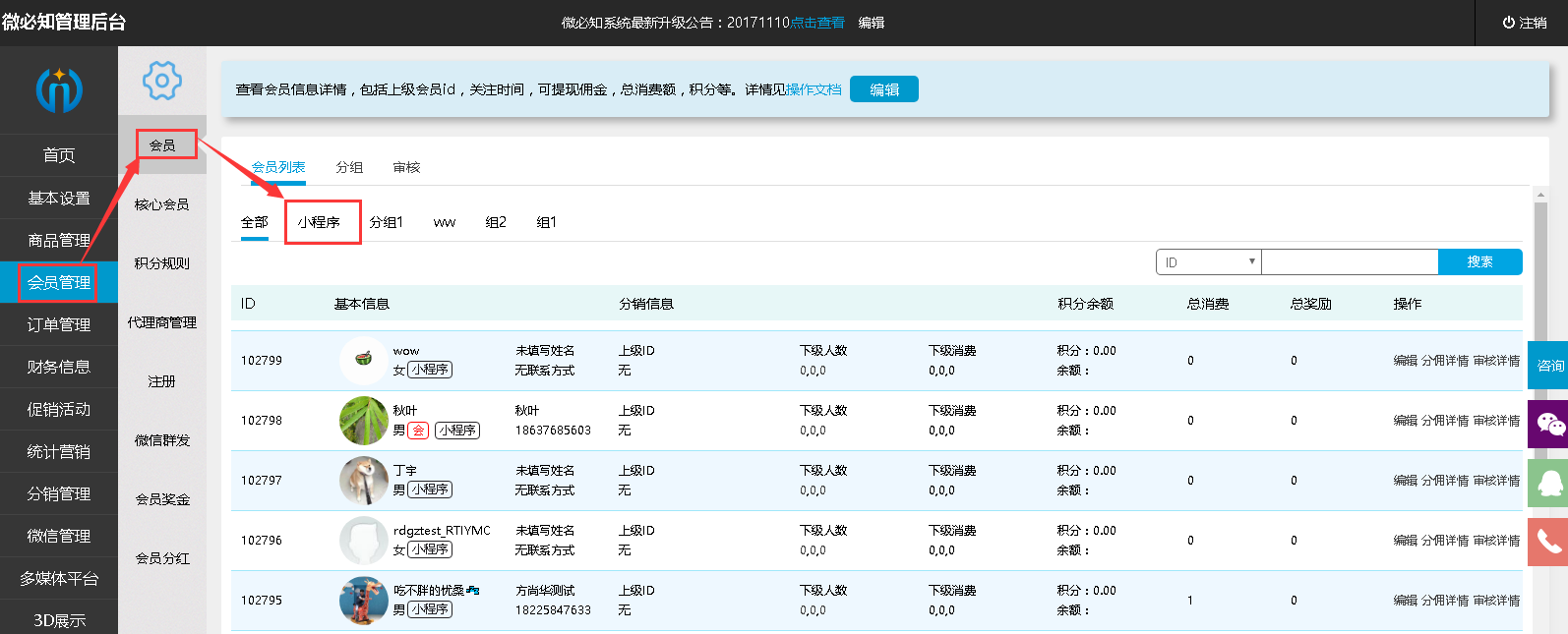Click the settings gear icon
Screen dimensions: 1568x634
(162, 81)
